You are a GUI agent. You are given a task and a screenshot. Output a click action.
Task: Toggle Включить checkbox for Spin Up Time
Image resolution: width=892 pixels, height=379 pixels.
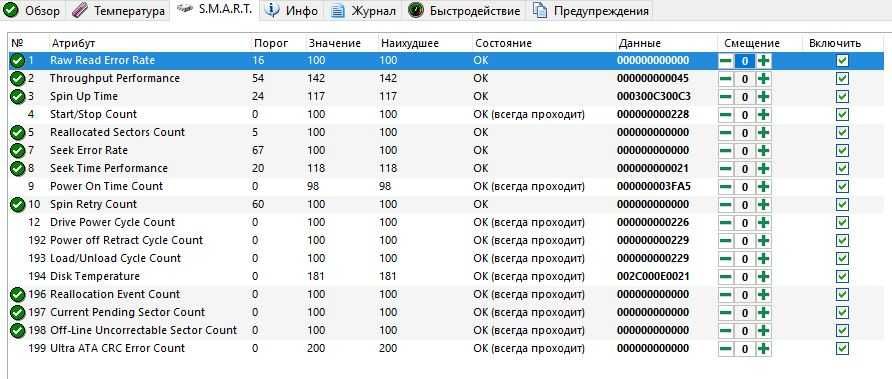843,97
